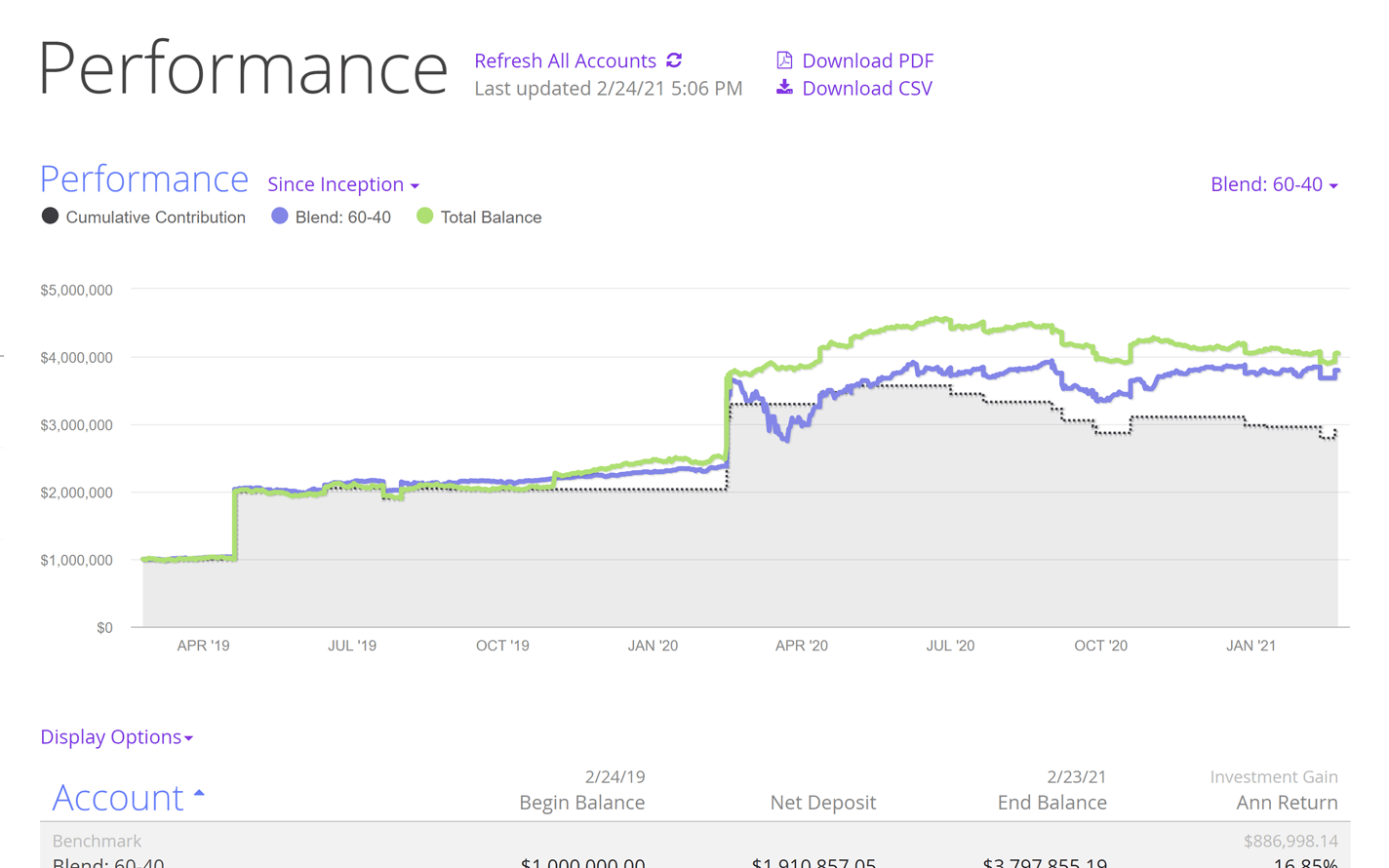Image resolution: width=1389 pixels, height=868 pixels.
Task: Open Refresh All Accounts link
Action: point(565,60)
